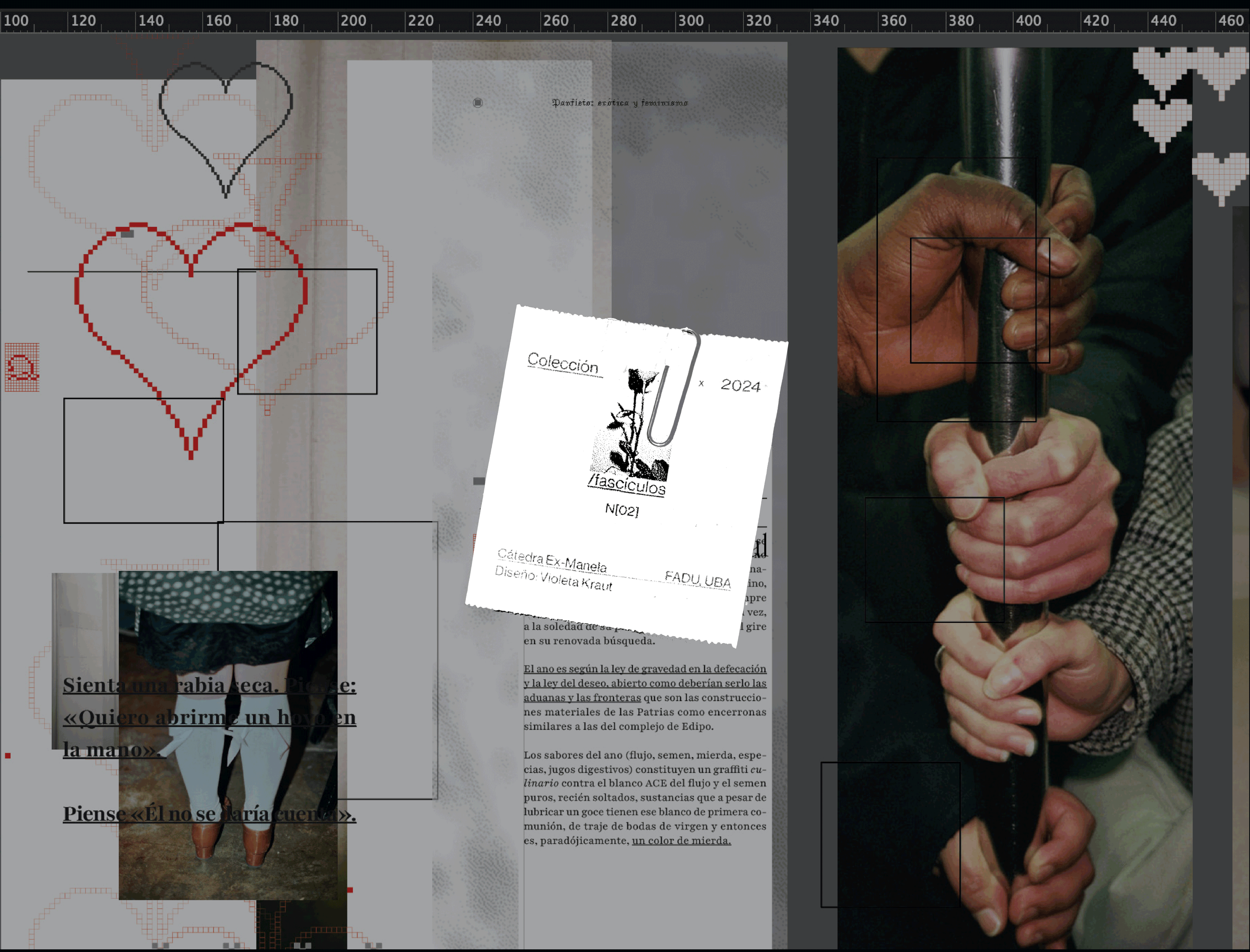
Task: Click the headline 'Sienta una rabia seca. Piense:'
Action: [209, 685]
